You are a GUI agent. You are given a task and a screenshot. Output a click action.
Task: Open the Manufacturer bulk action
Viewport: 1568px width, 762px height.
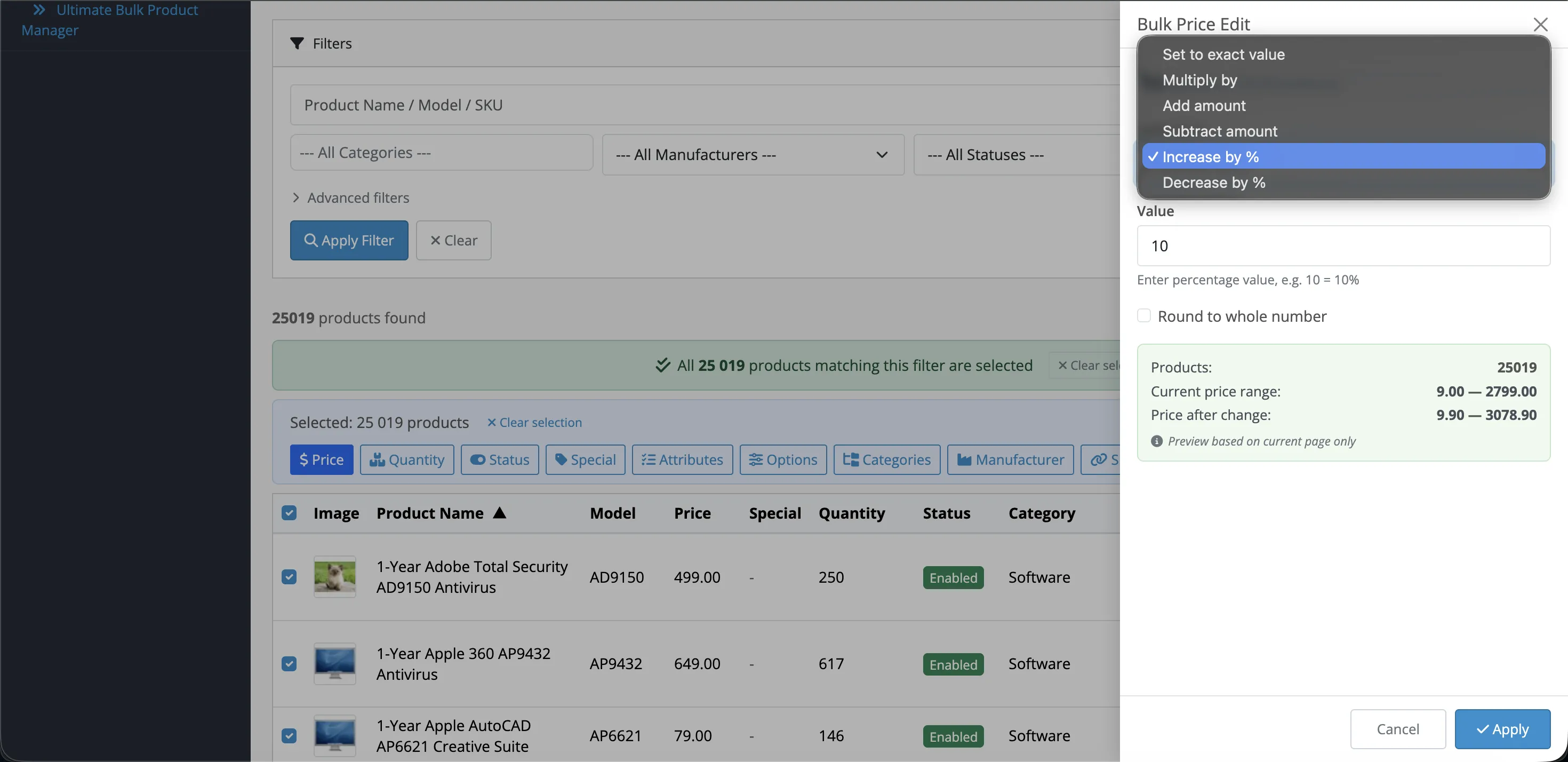[x=1011, y=459]
